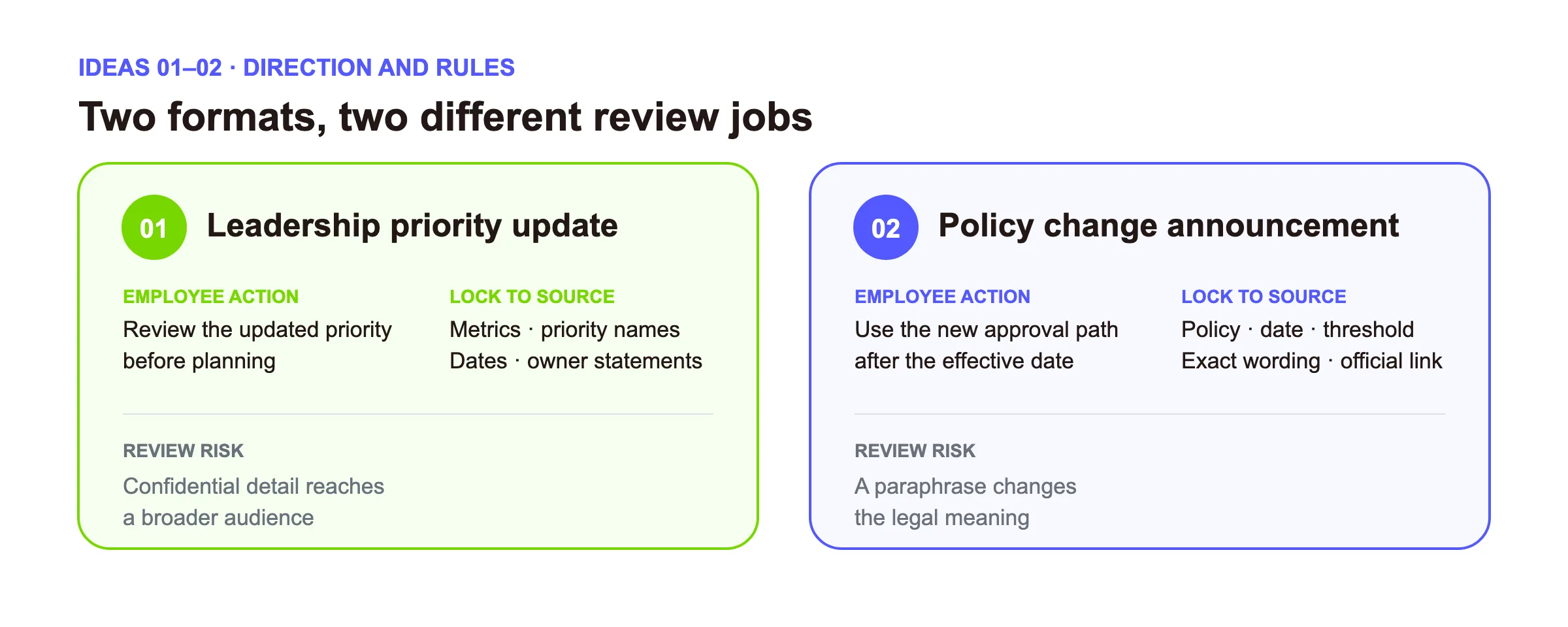The image size is (1568, 627).
Task: Click Confidential detail reaches a broader audience
Action: point(253,502)
